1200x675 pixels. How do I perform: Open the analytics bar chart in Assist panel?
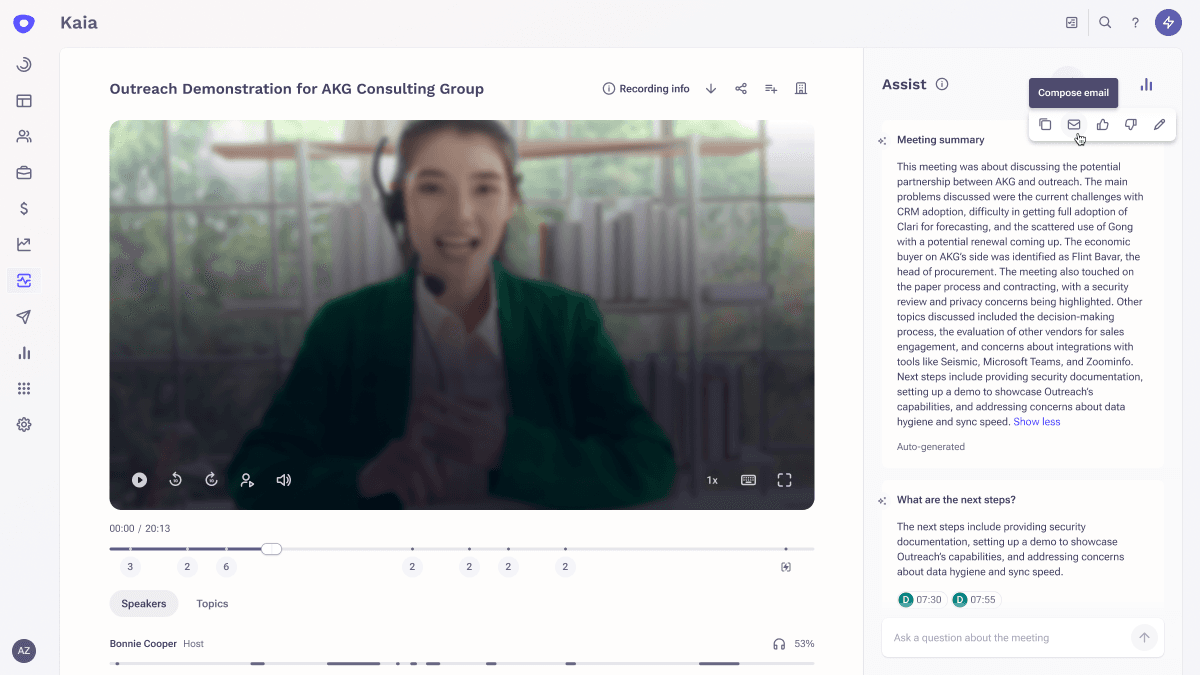pyautogui.click(x=1146, y=85)
